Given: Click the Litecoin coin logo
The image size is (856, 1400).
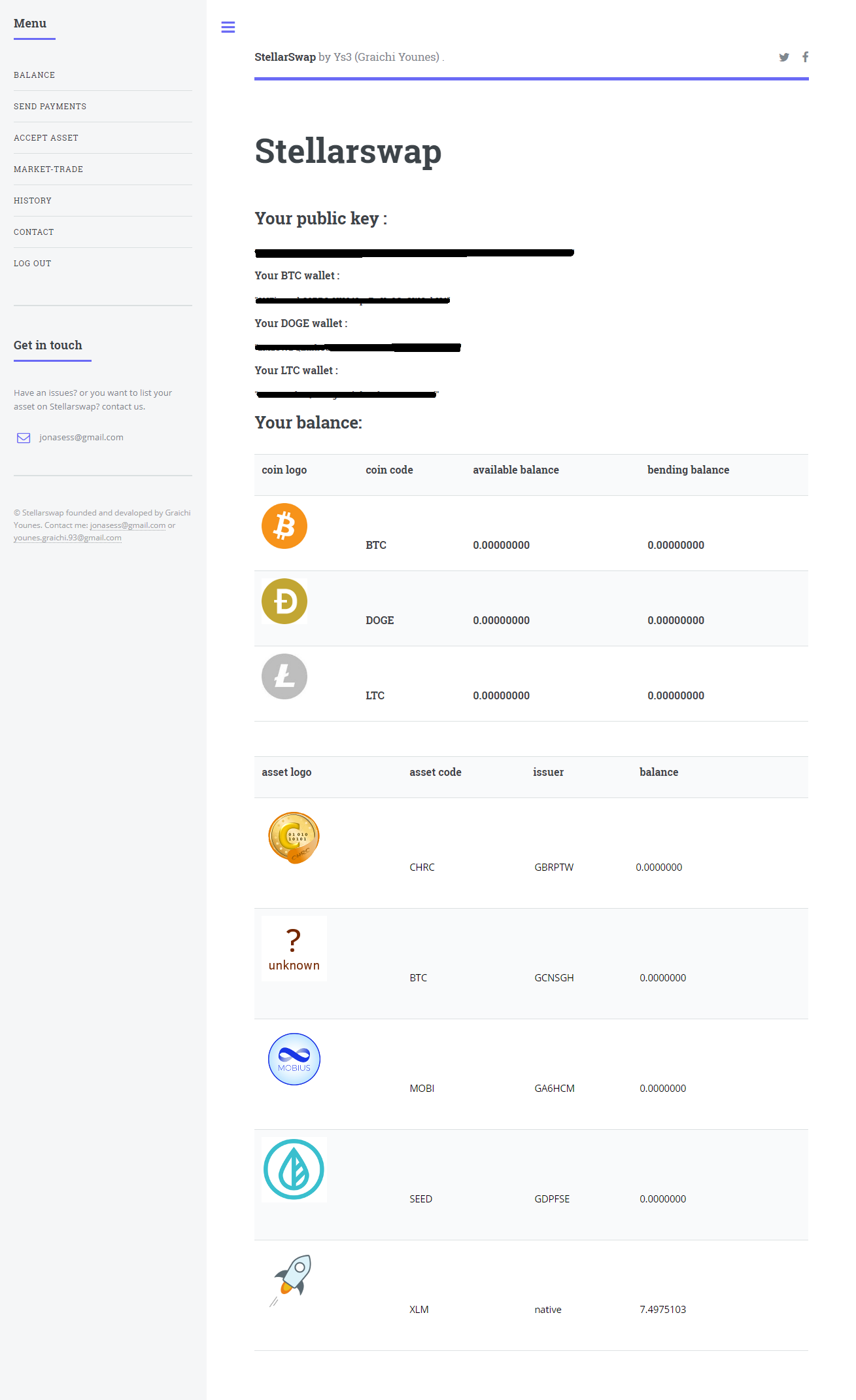Looking at the screenshot, I should tap(284, 676).
